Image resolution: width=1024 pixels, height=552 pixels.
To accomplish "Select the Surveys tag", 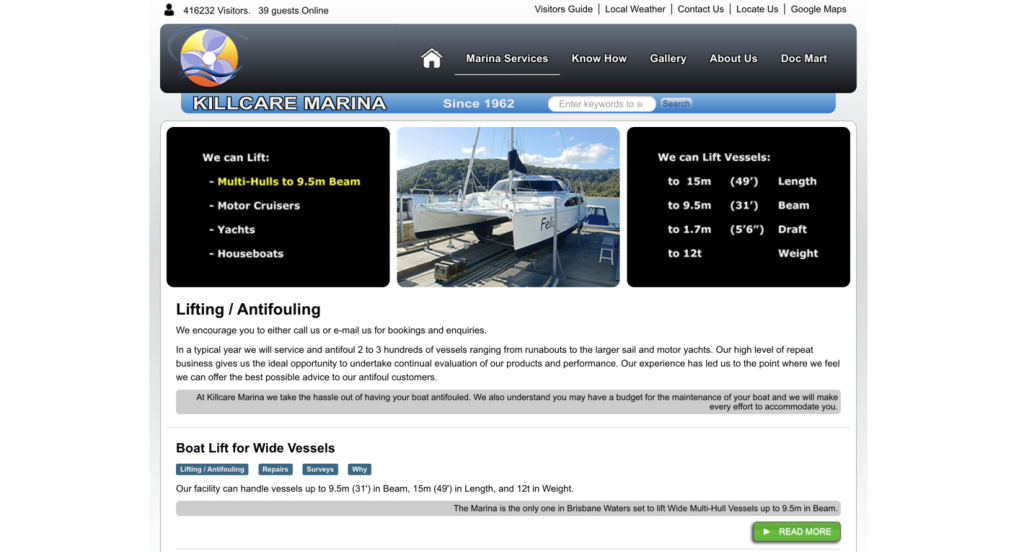I will [320, 469].
